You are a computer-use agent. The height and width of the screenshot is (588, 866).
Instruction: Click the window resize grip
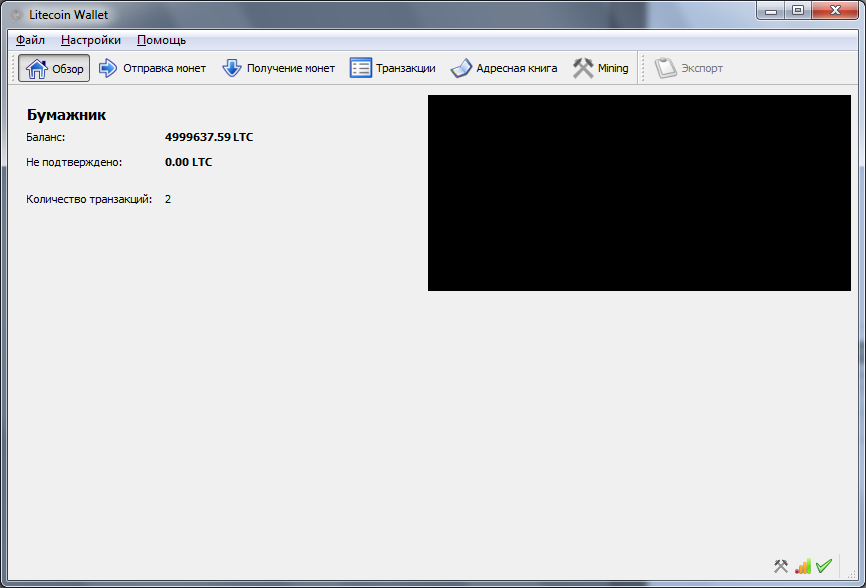click(x=851, y=574)
